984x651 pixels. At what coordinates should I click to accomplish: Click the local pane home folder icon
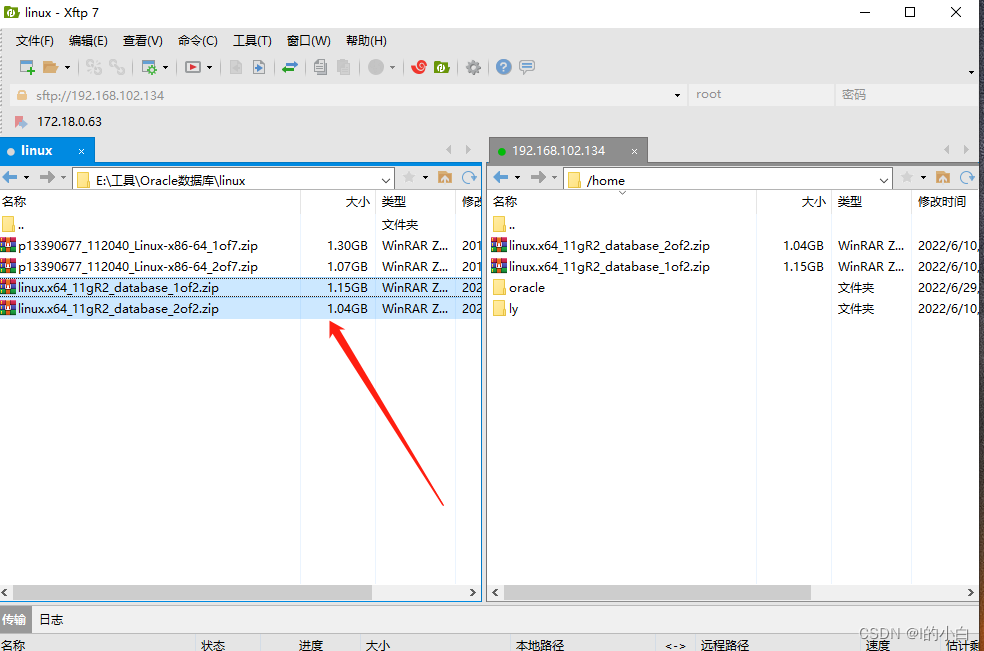445,178
